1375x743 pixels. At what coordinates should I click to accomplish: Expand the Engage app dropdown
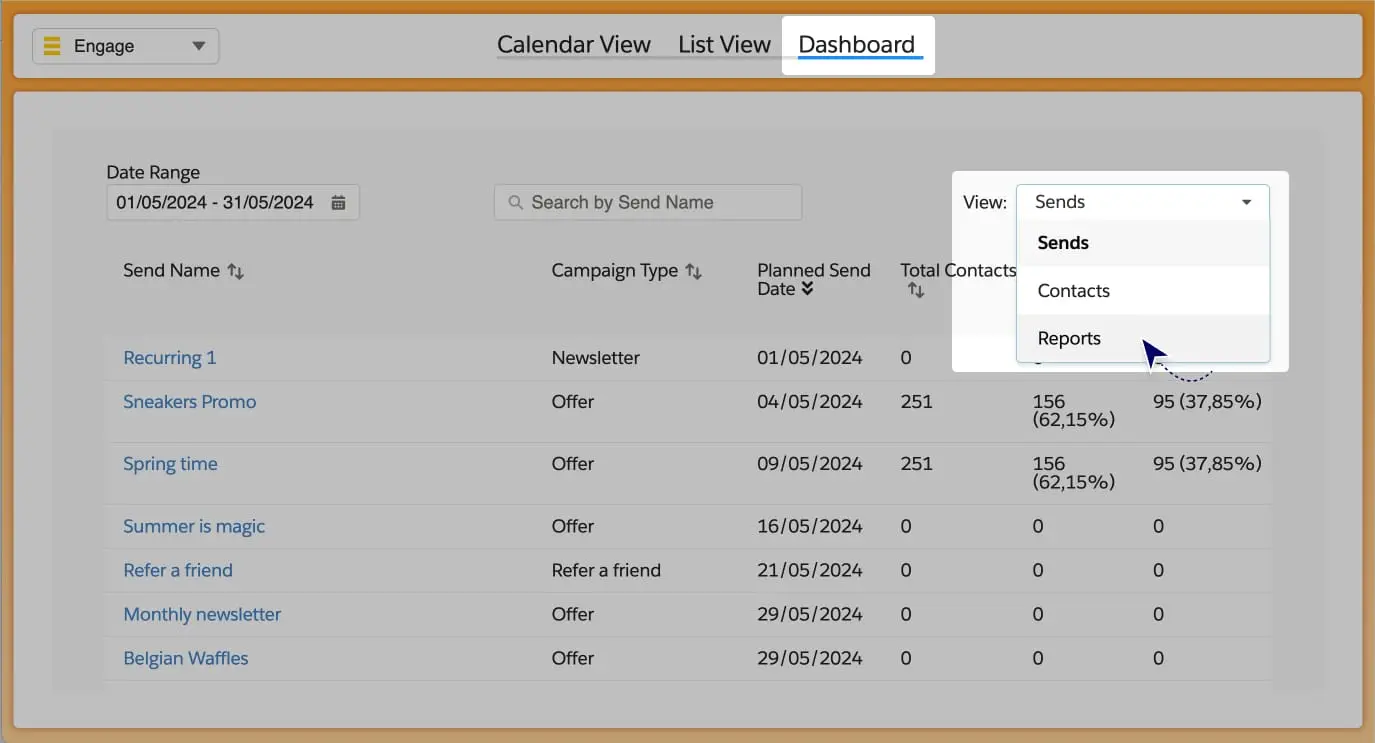tap(198, 46)
